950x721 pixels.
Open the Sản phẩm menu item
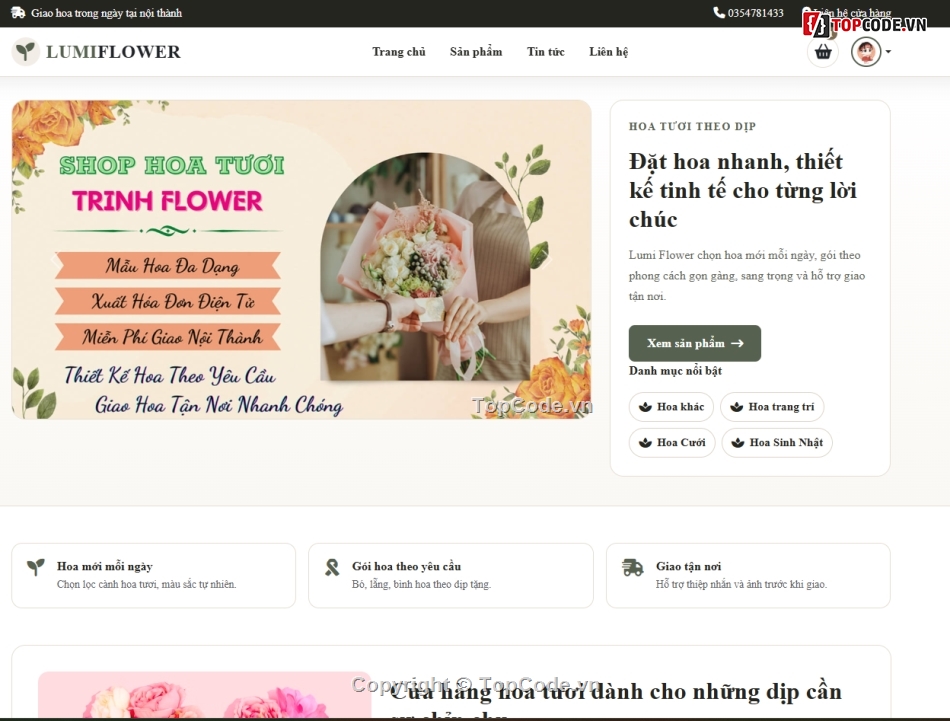pos(476,52)
